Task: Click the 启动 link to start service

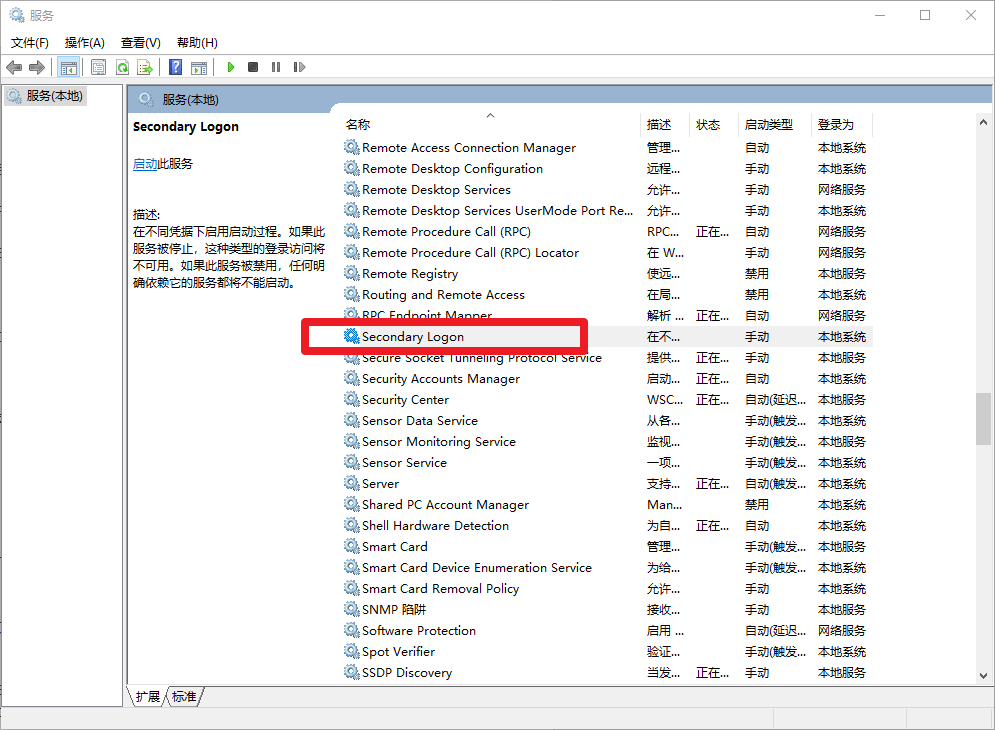Action: 145,164
